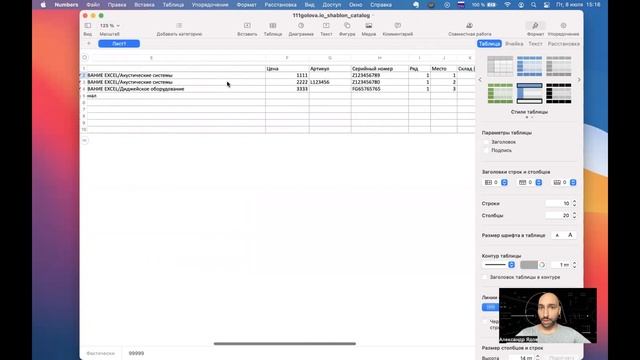Select the Лист1 sheet tab
Viewport: 640px width, 360px height.
tap(119, 44)
